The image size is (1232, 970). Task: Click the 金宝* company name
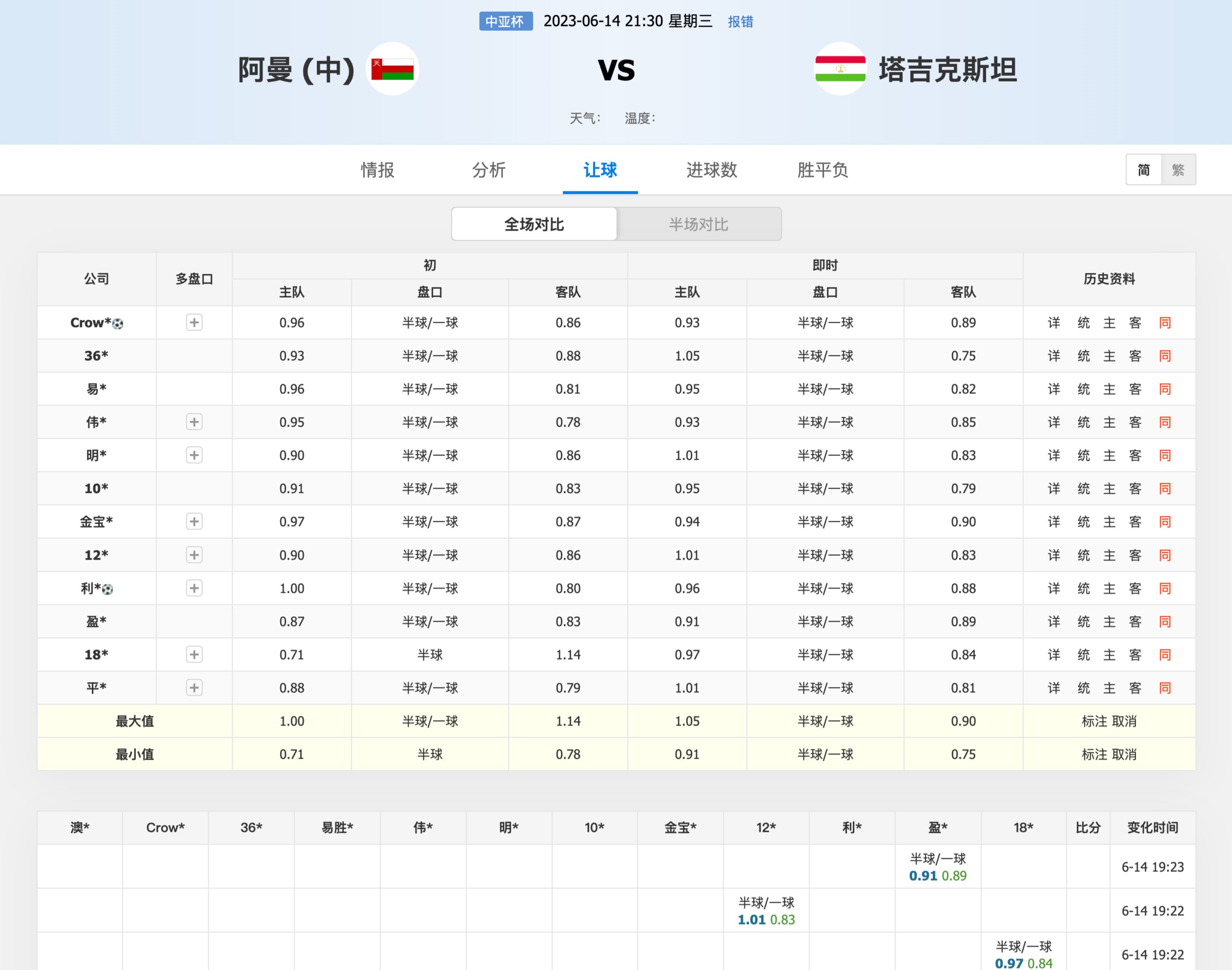tap(96, 522)
